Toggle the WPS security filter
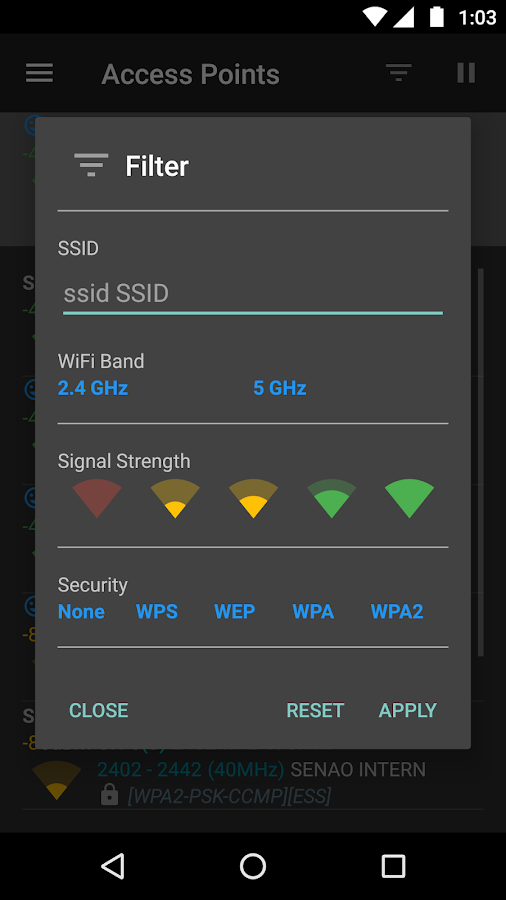The image size is (506, 900). [157, 612]
